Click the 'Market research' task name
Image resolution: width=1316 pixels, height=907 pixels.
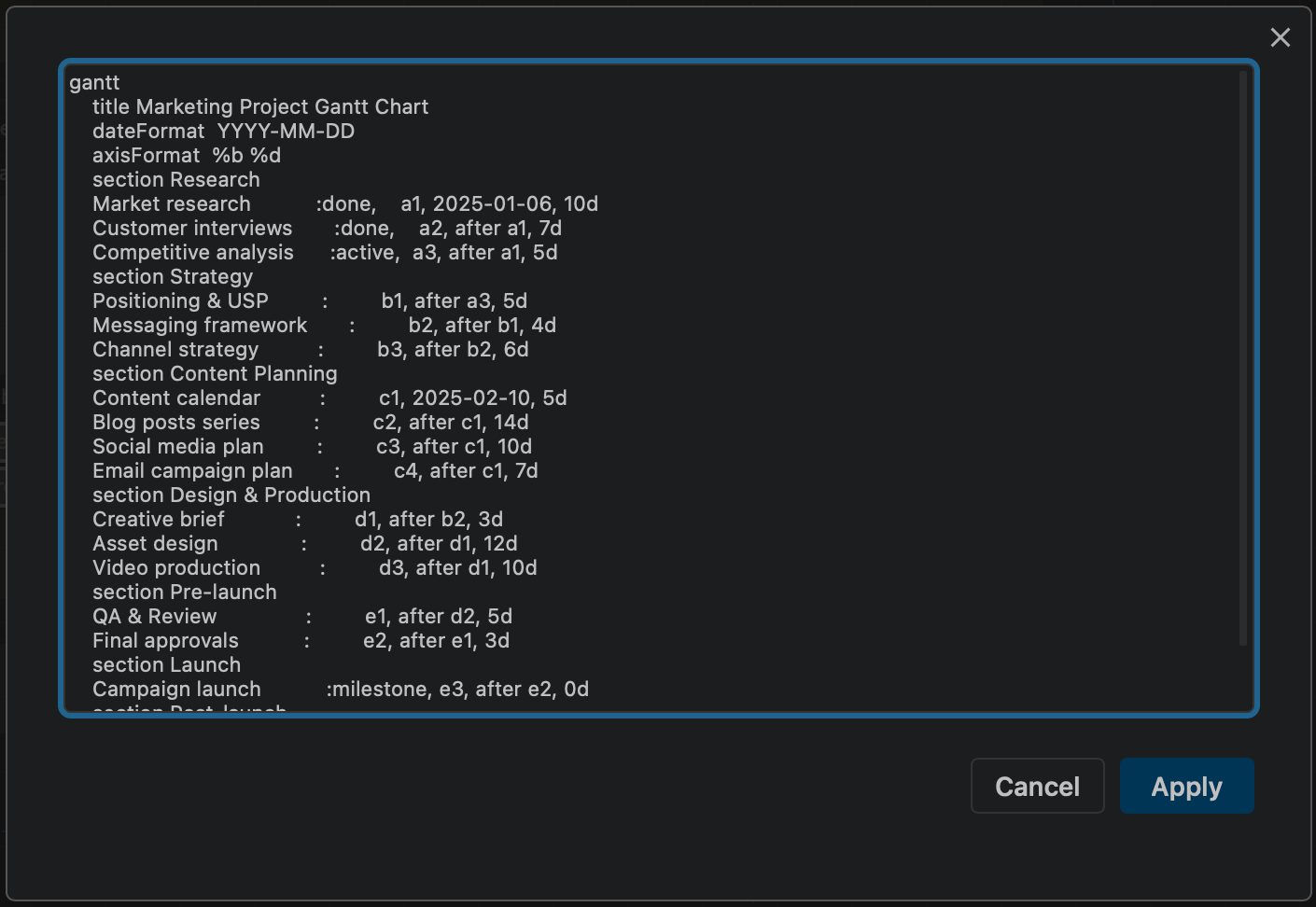172,204
